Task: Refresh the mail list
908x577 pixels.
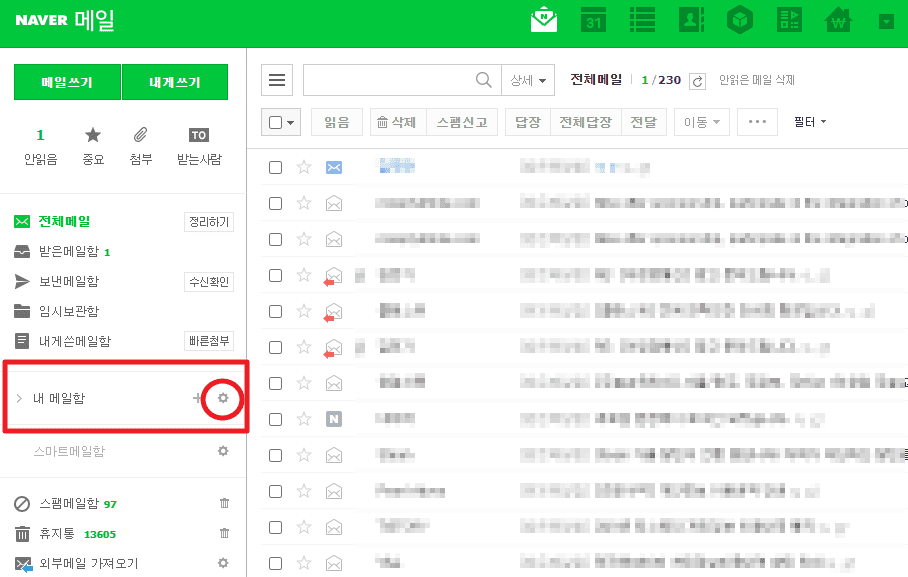Action: pyautogui.click(x=697, y=81)
